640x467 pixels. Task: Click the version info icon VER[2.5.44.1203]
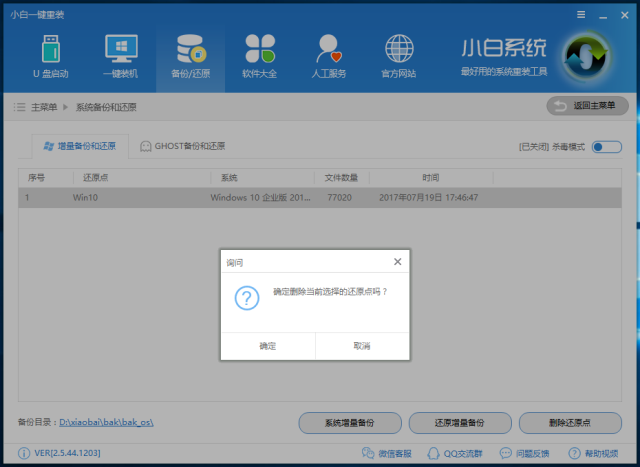tap(24, 453)
